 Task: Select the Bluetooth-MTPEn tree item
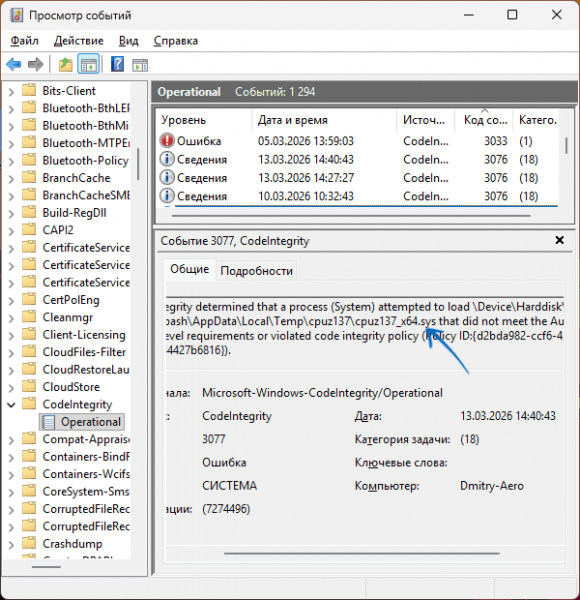(86, 143)
